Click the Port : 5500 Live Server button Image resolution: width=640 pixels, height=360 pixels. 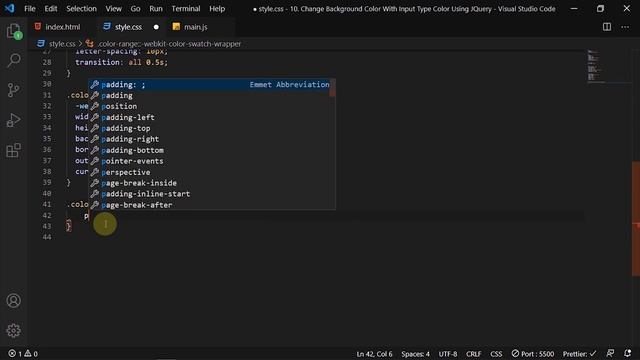tap(533, 354)
